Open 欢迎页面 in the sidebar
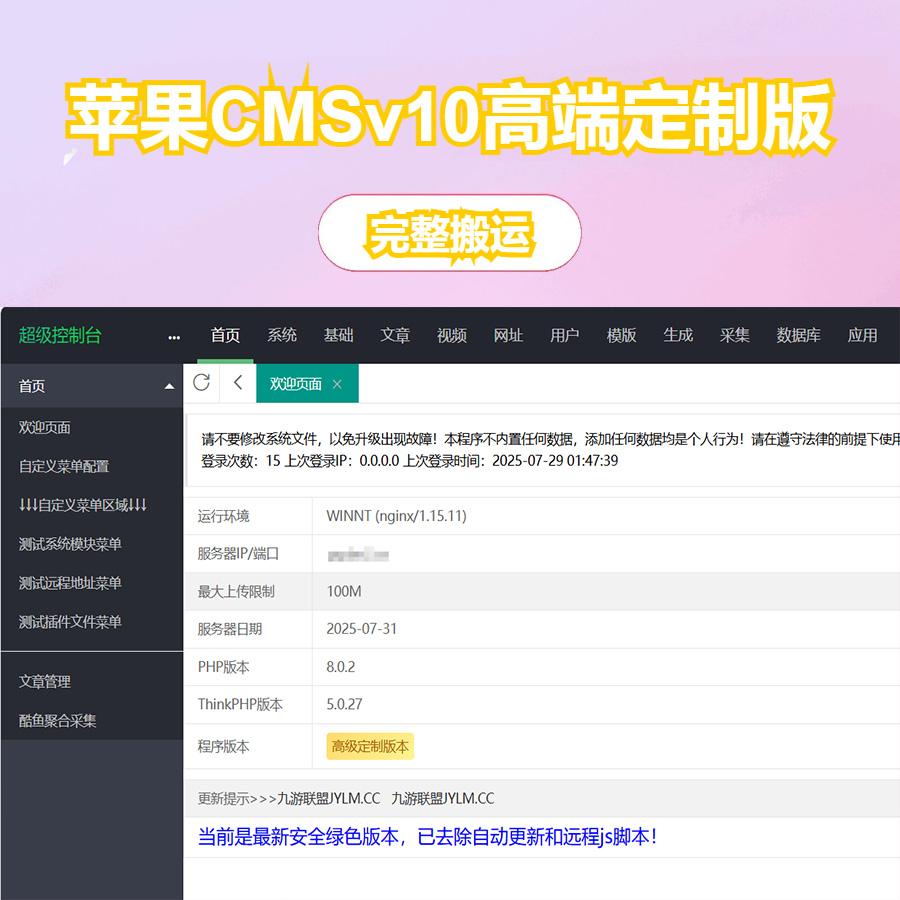 click(45, 428)
